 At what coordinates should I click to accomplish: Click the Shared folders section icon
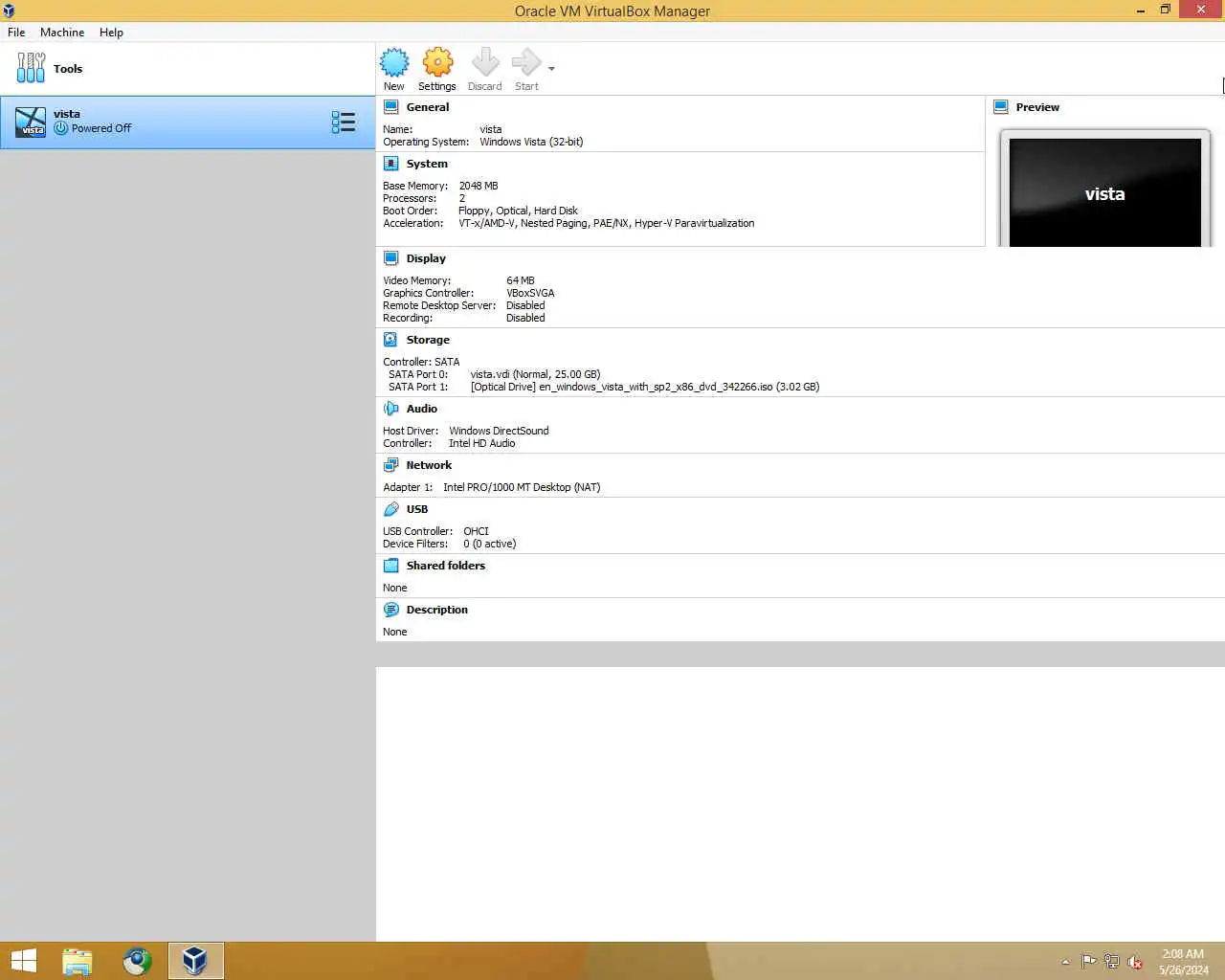click(x=390, y=566)
